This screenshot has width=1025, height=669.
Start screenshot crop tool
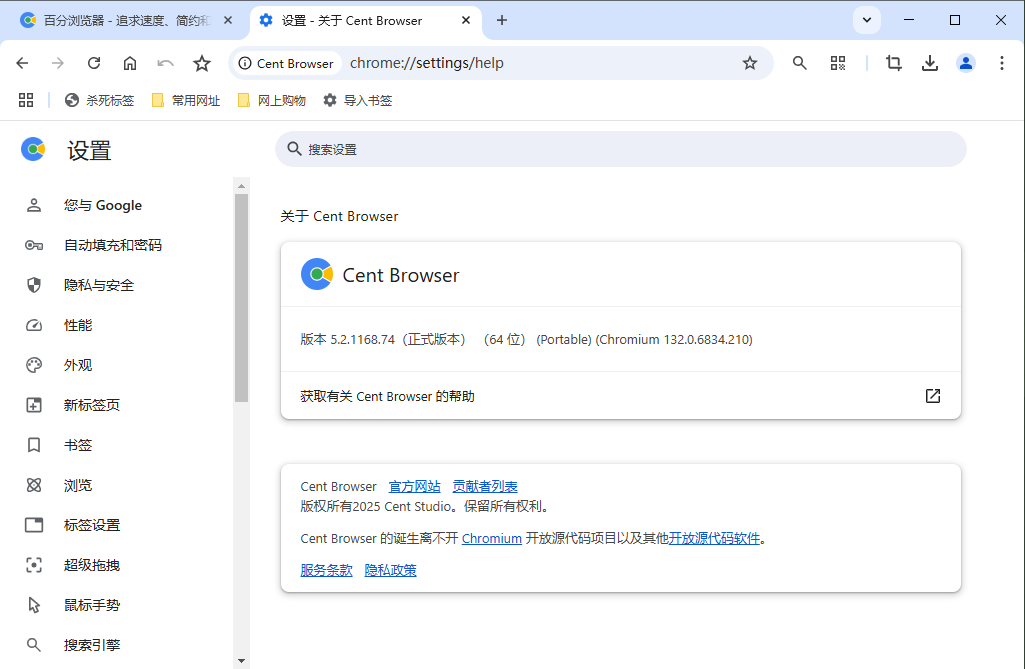[x=894, y=63]
